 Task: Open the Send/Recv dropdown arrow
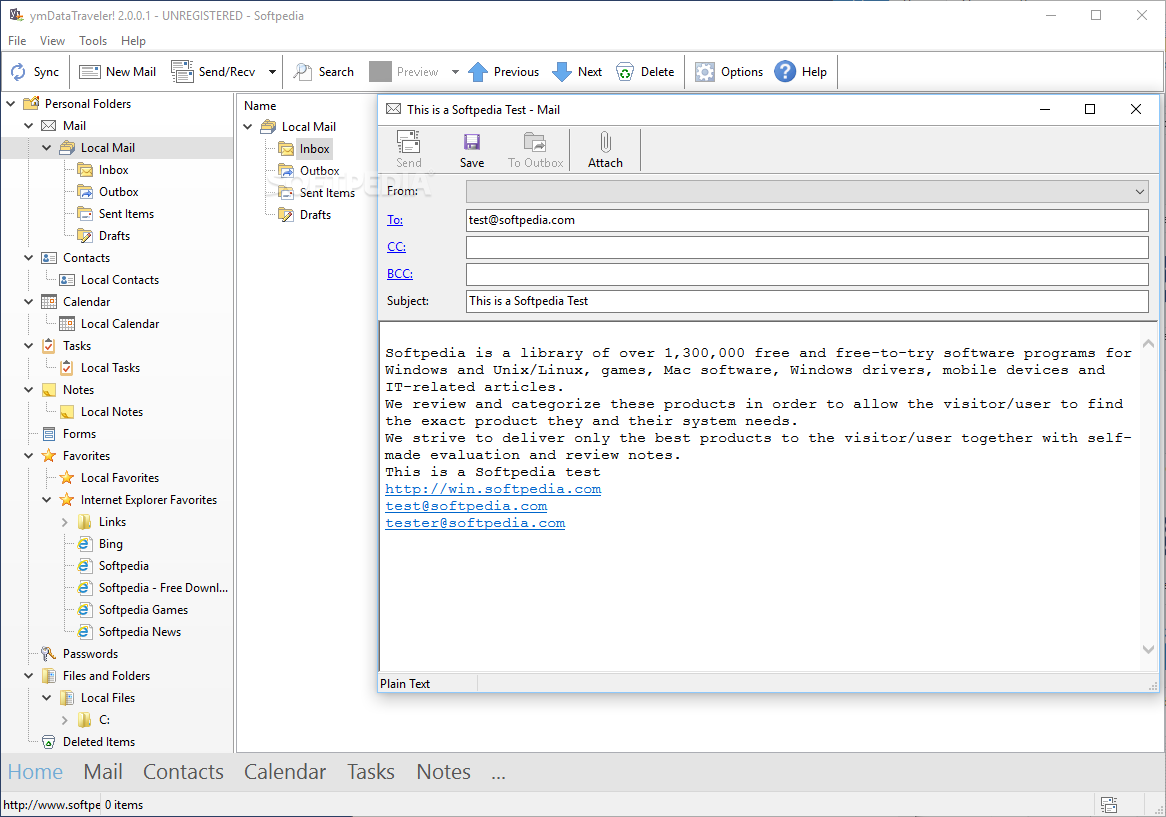(x=272, y=72)
